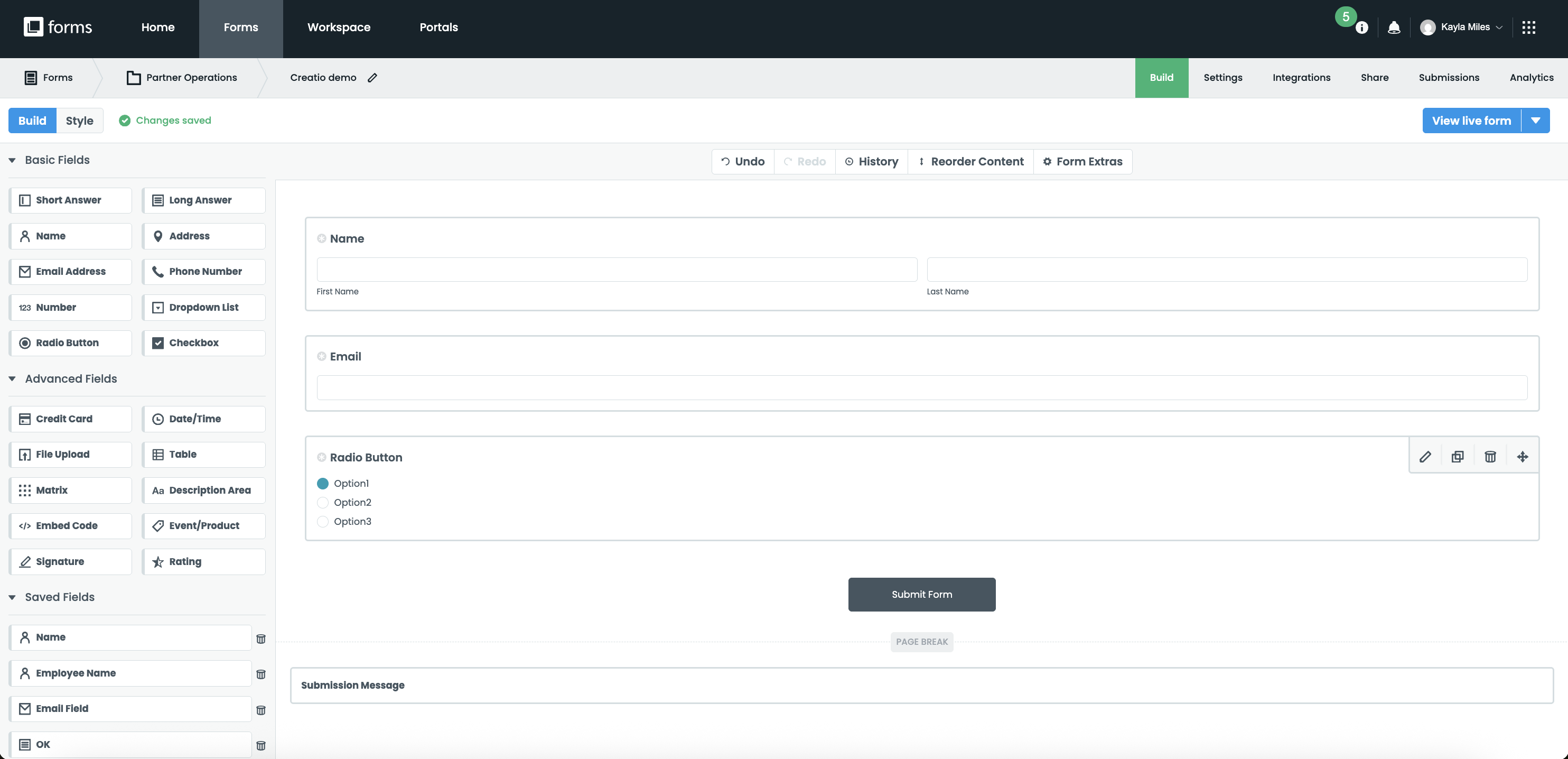Image resolution: width=1568 pixels, height=759 pixels.
Task: Open the View live form dropdown arrow
Action: tap(1535, 121)
